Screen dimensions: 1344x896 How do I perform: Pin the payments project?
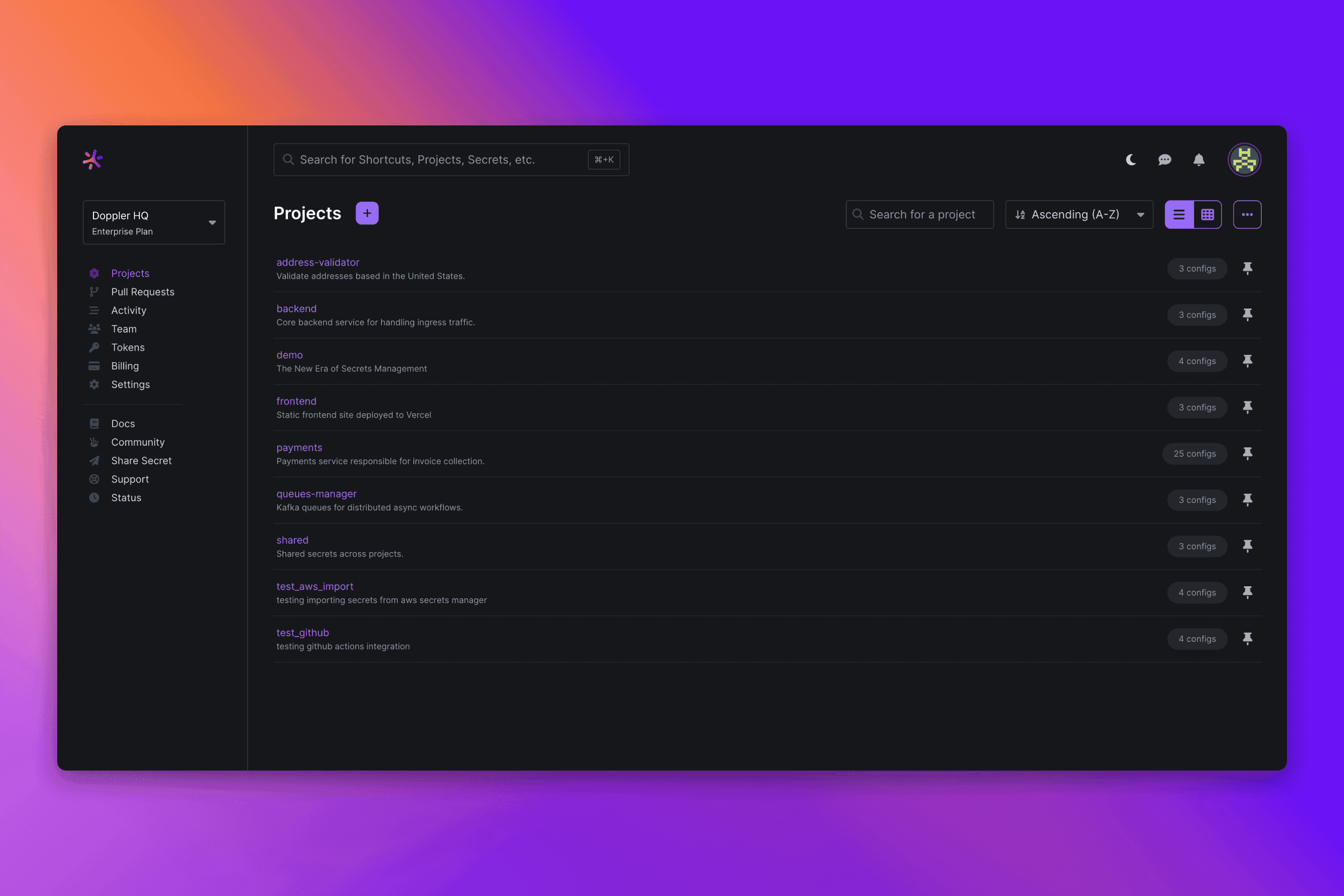click(1248, 454)
